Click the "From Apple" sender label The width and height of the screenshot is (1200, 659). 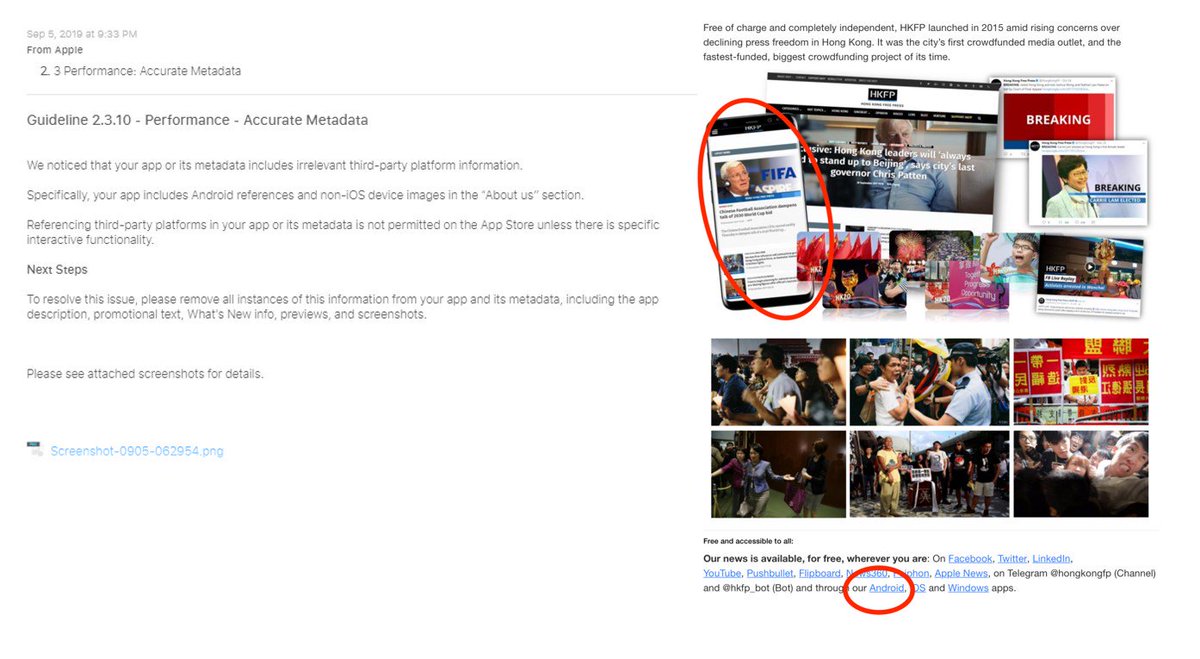55,50
